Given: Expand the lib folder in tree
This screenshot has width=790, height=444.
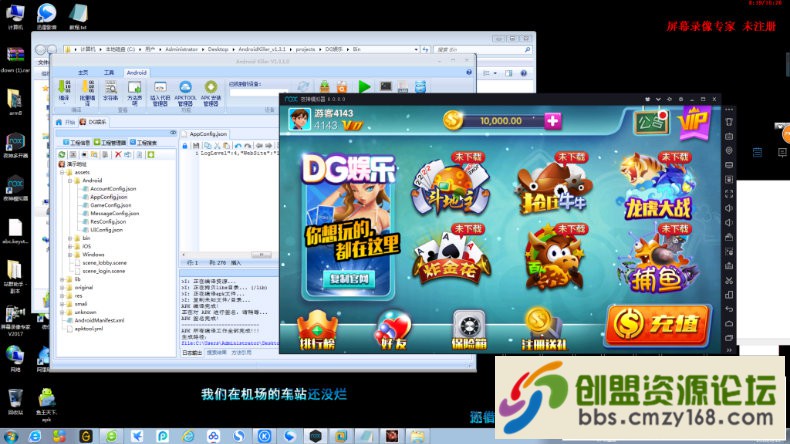Looking at the screenshot, I should pyautogui.click(x=62, y=279).
